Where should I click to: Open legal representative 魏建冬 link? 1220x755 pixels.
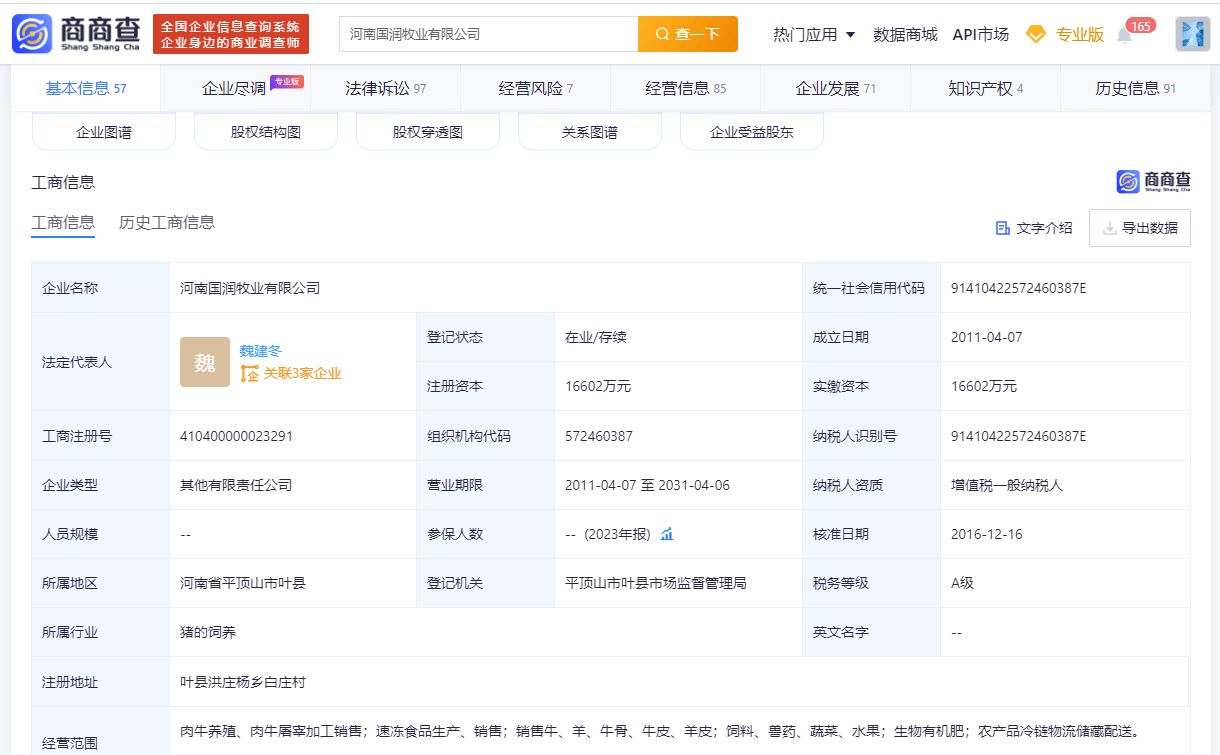click(261, 351)
